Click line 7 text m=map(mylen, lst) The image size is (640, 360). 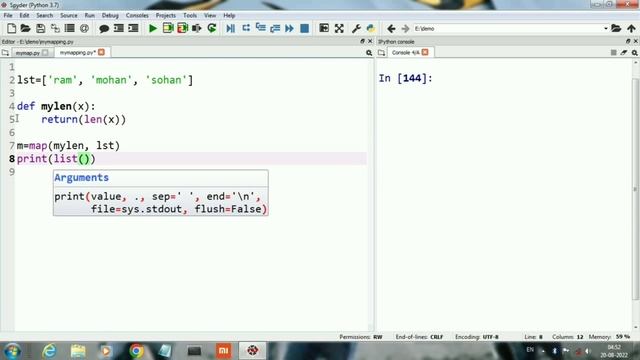coord(68,146)
